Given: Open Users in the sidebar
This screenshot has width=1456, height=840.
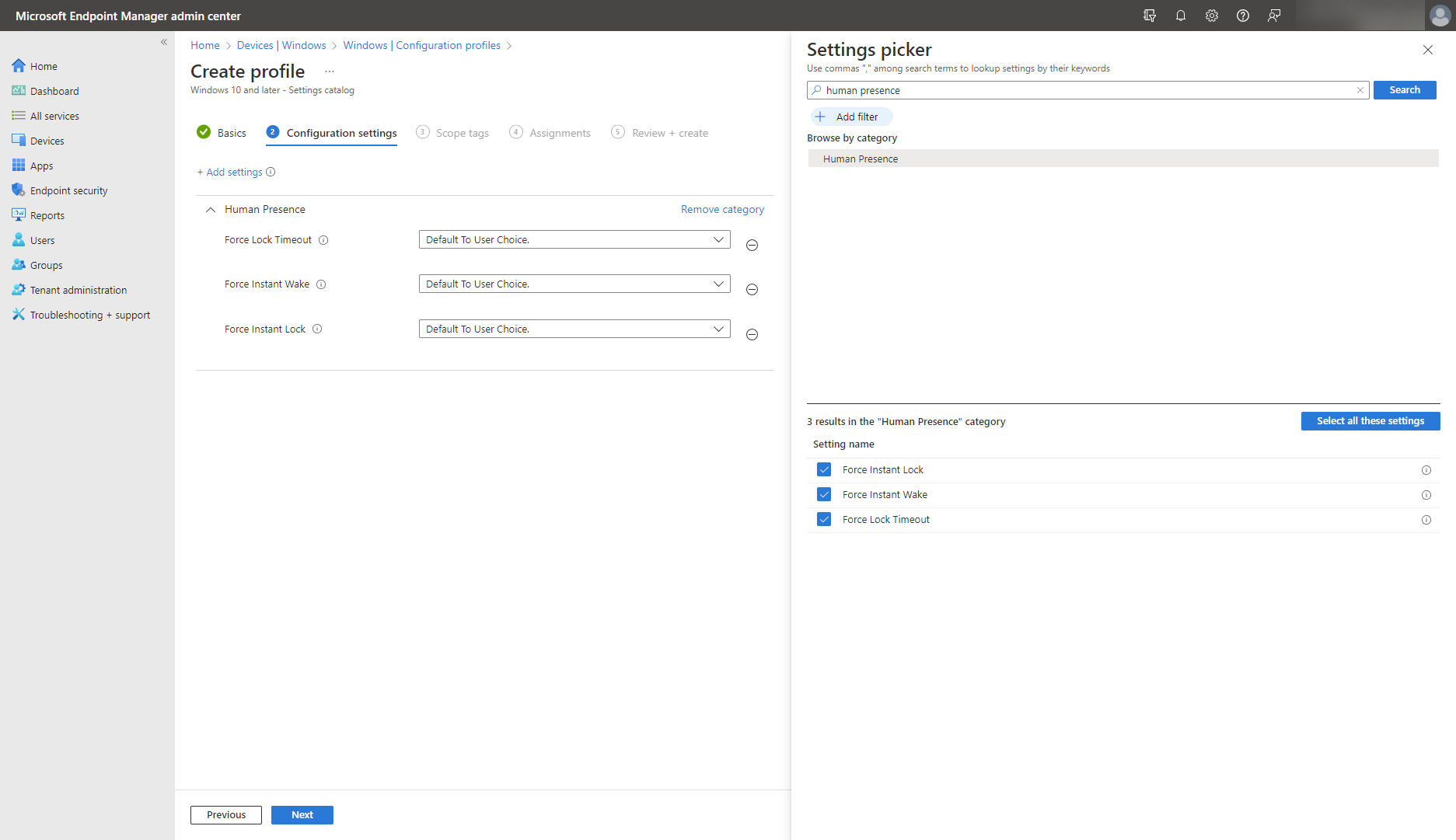Looking at the screenshot, I should (42, 240).
